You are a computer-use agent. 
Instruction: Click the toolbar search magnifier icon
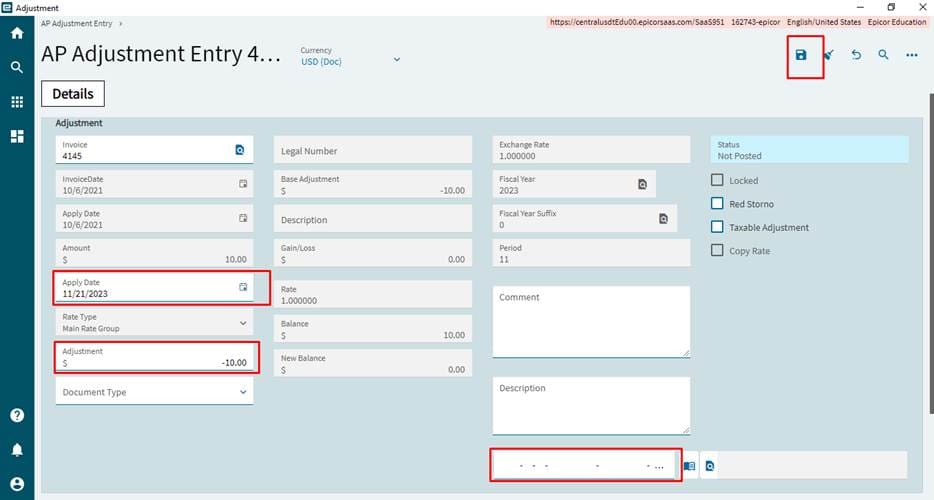[x=883, y=55]
